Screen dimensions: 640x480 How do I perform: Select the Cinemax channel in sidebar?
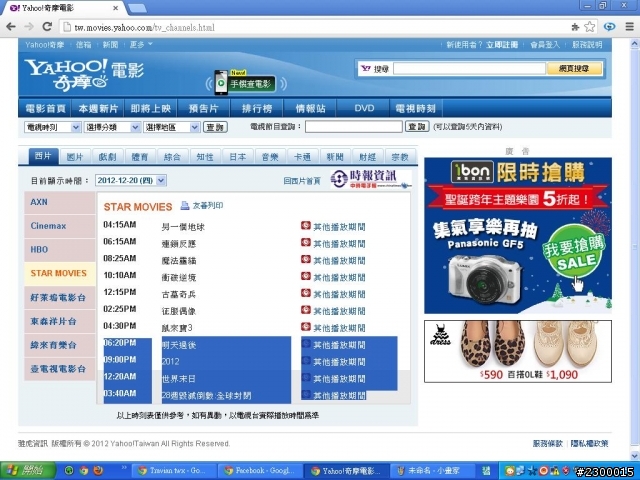click(60, 226)
